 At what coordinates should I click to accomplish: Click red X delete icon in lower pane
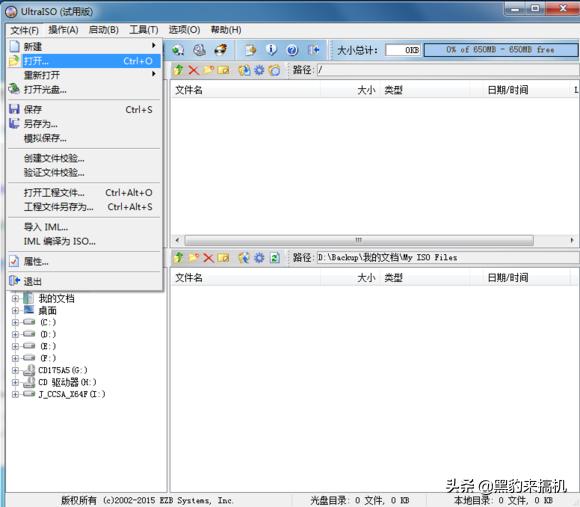[209, 257]
